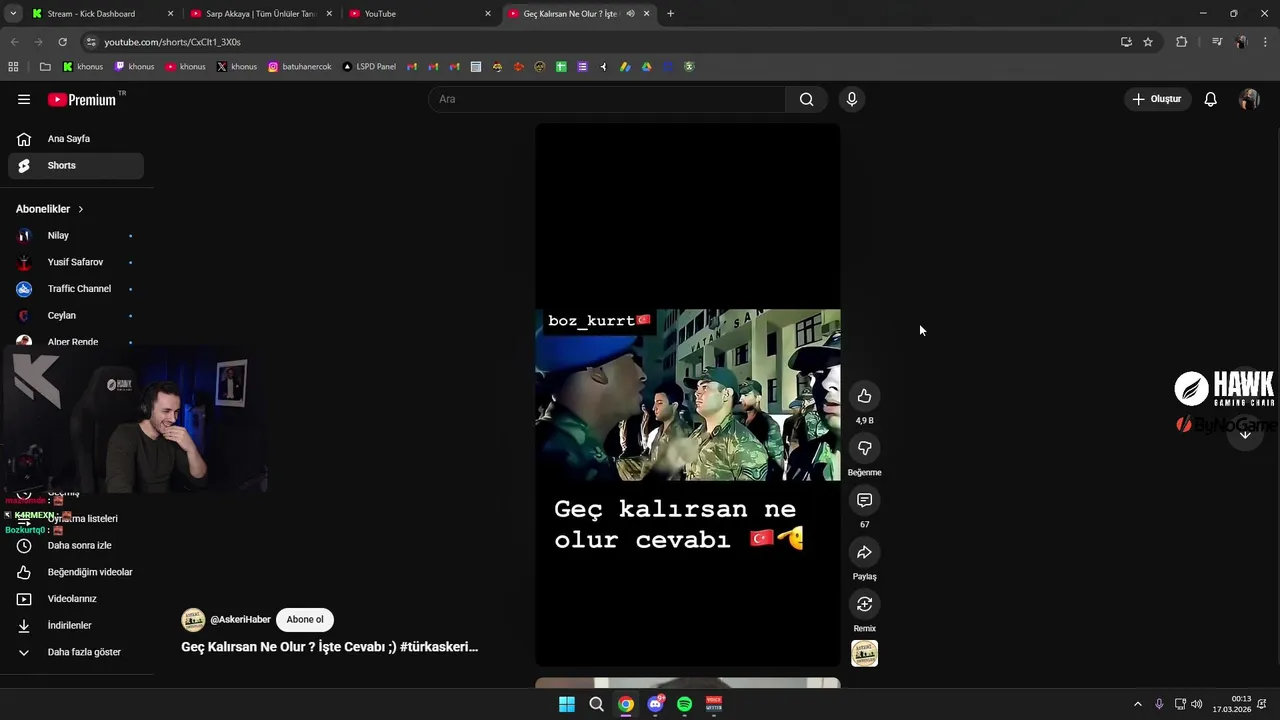The height and width of the screenshot is (720, 1280).
Task: Open Spotify from taskbar
Action: (x=684, y=704)
